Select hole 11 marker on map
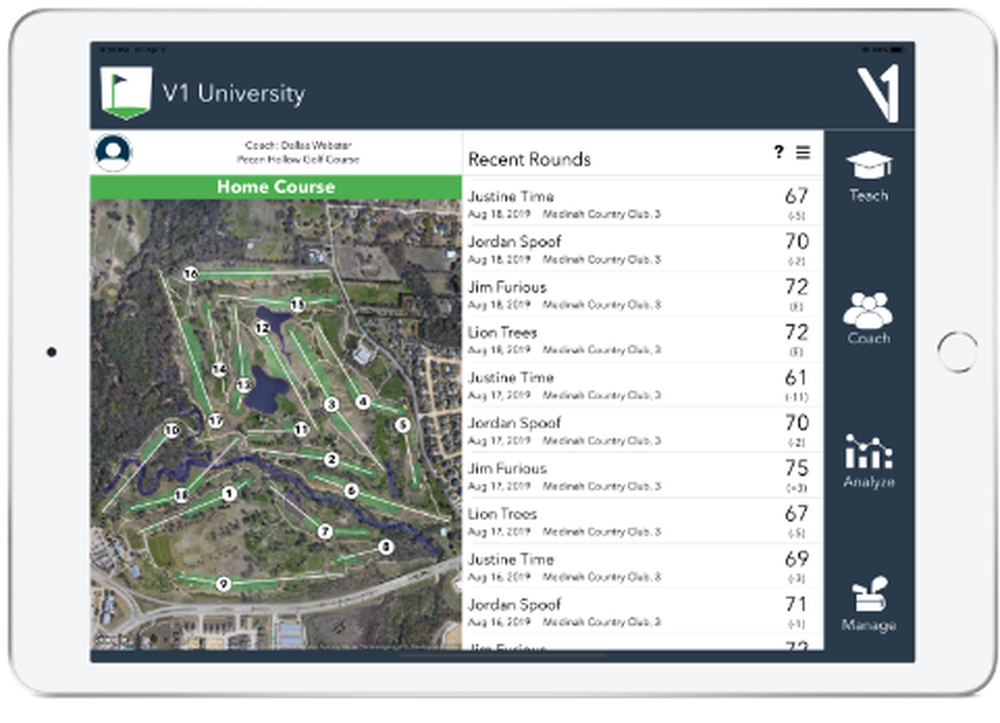1000x723 pixels. 301,429
